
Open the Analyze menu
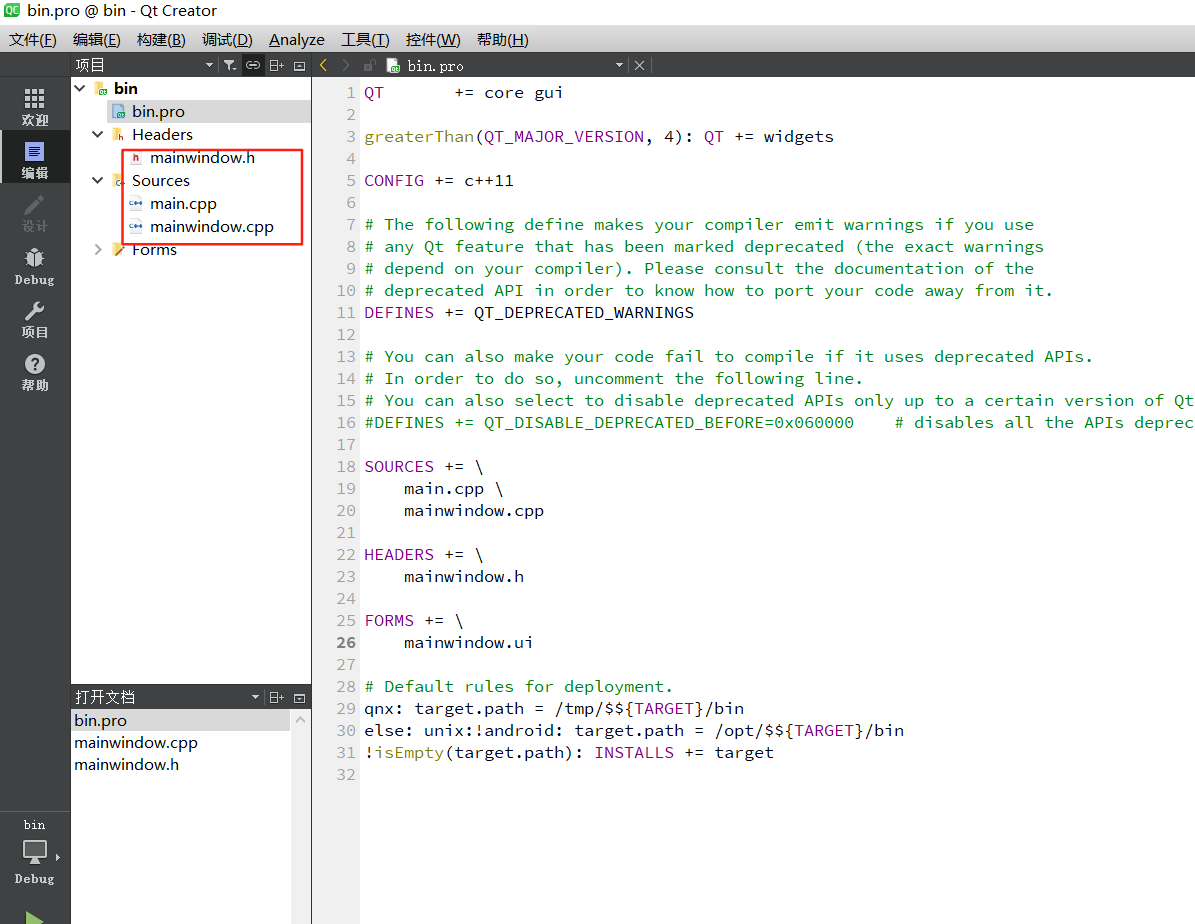tap(296, 40)
